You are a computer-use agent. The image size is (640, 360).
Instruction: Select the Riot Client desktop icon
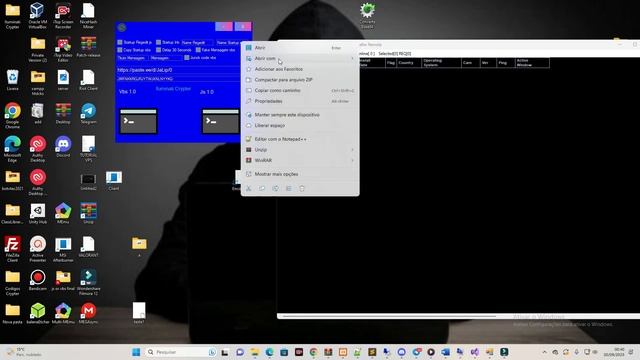[x=88, y=80]
